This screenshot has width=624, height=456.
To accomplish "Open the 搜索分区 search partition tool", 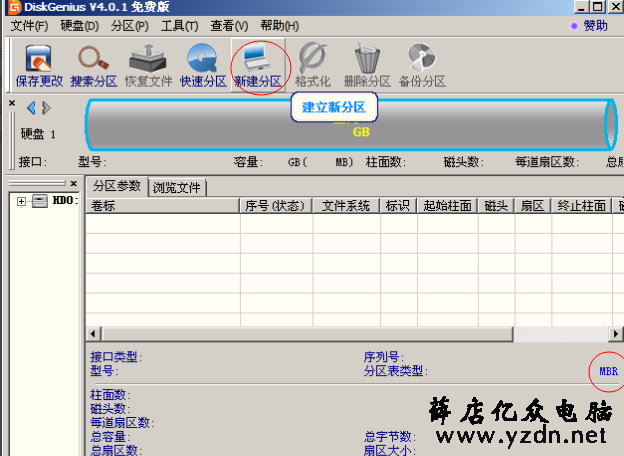I will click(x=94, y=66).
